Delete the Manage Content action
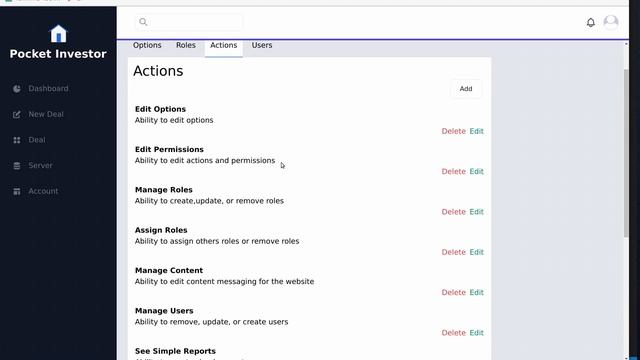 pos(453,293)
